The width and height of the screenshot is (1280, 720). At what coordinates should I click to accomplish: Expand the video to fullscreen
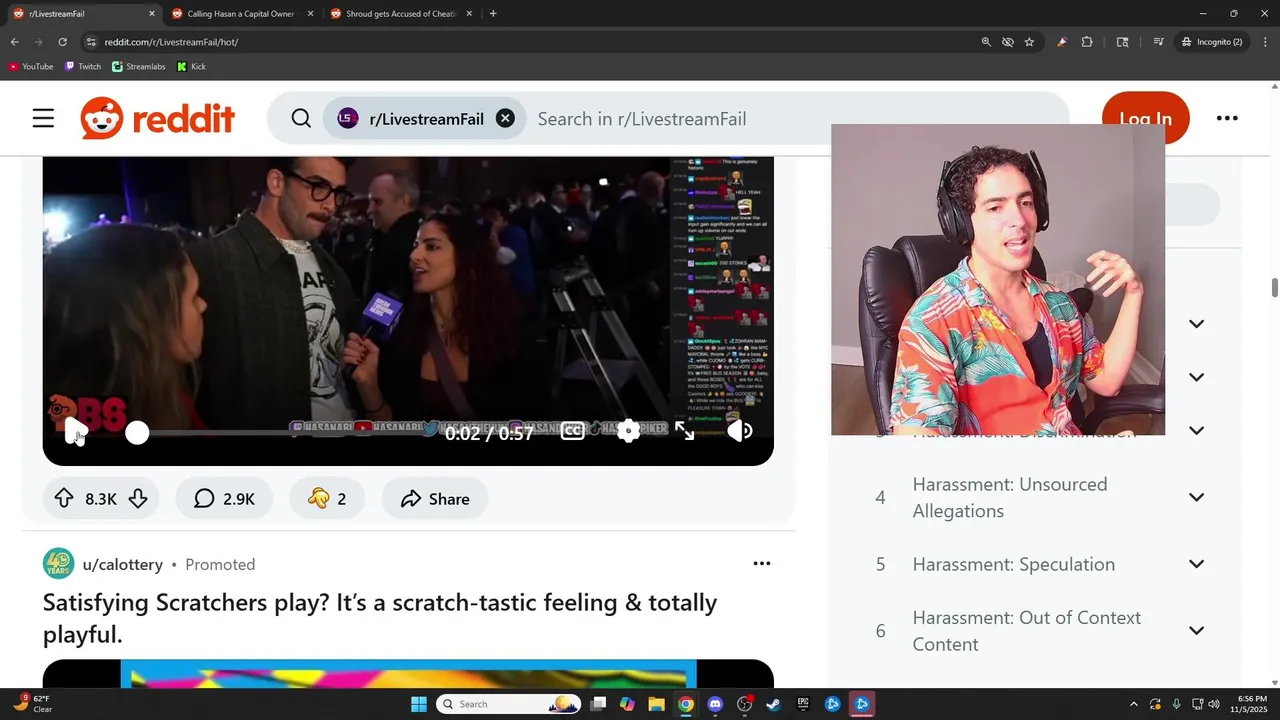[x=684, y=431]
